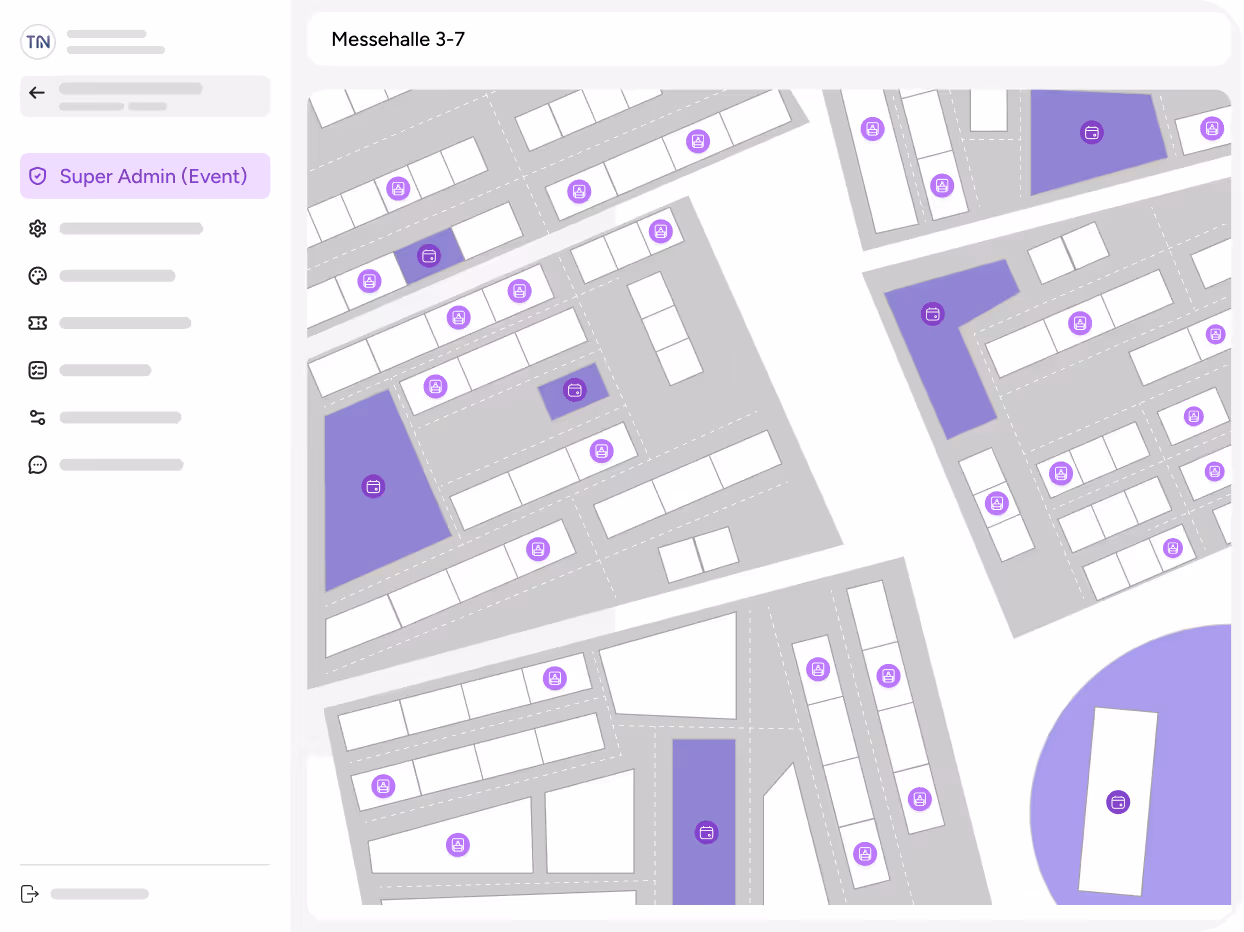Open the gear settings icon in sidebar

(38, 229)
